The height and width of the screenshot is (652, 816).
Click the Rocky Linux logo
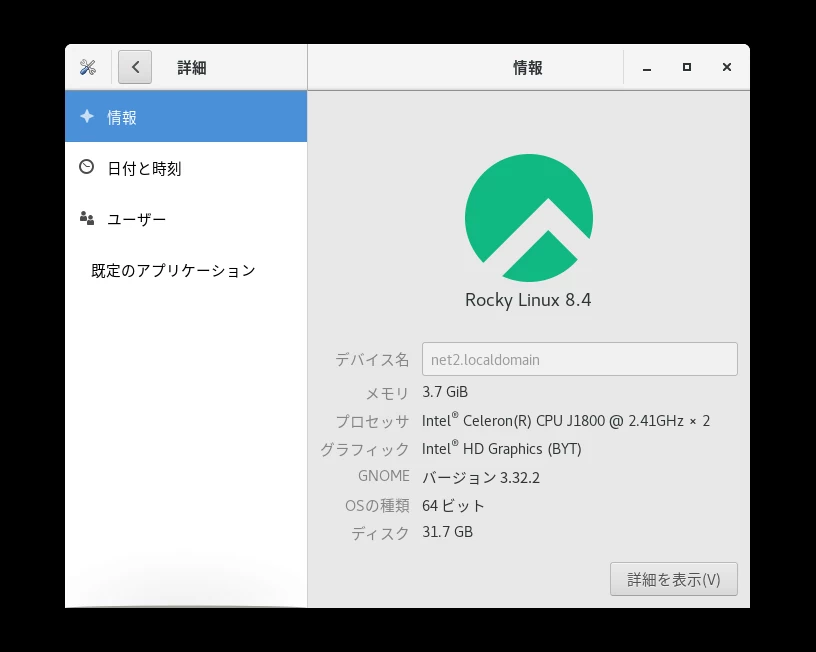pos(529,218)
